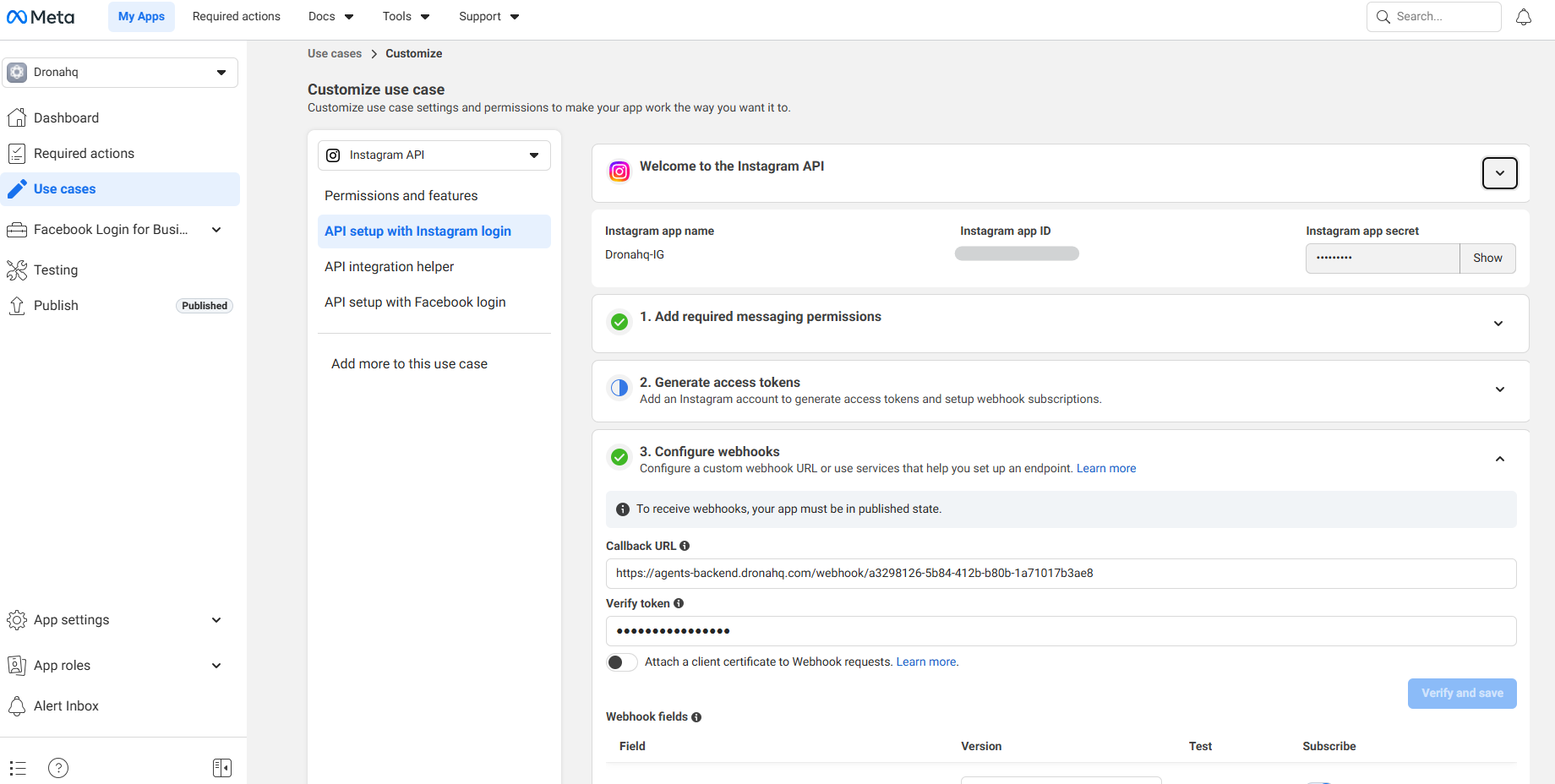Click the Alert Inbox bell icon
Viewport: 1555px width, 784px height.
[17, 705]
